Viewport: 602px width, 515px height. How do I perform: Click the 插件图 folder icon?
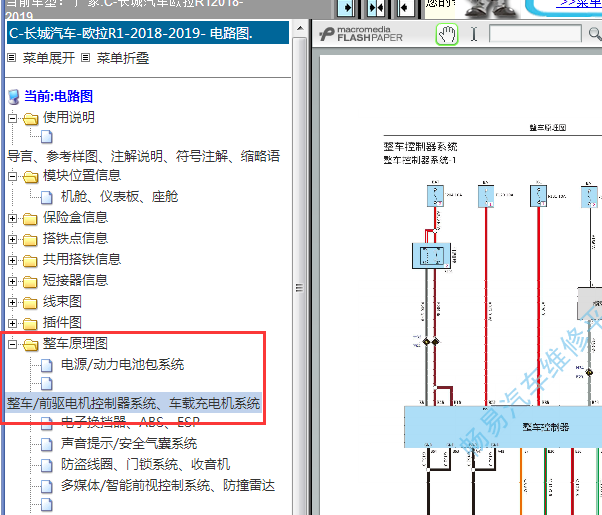30,323
